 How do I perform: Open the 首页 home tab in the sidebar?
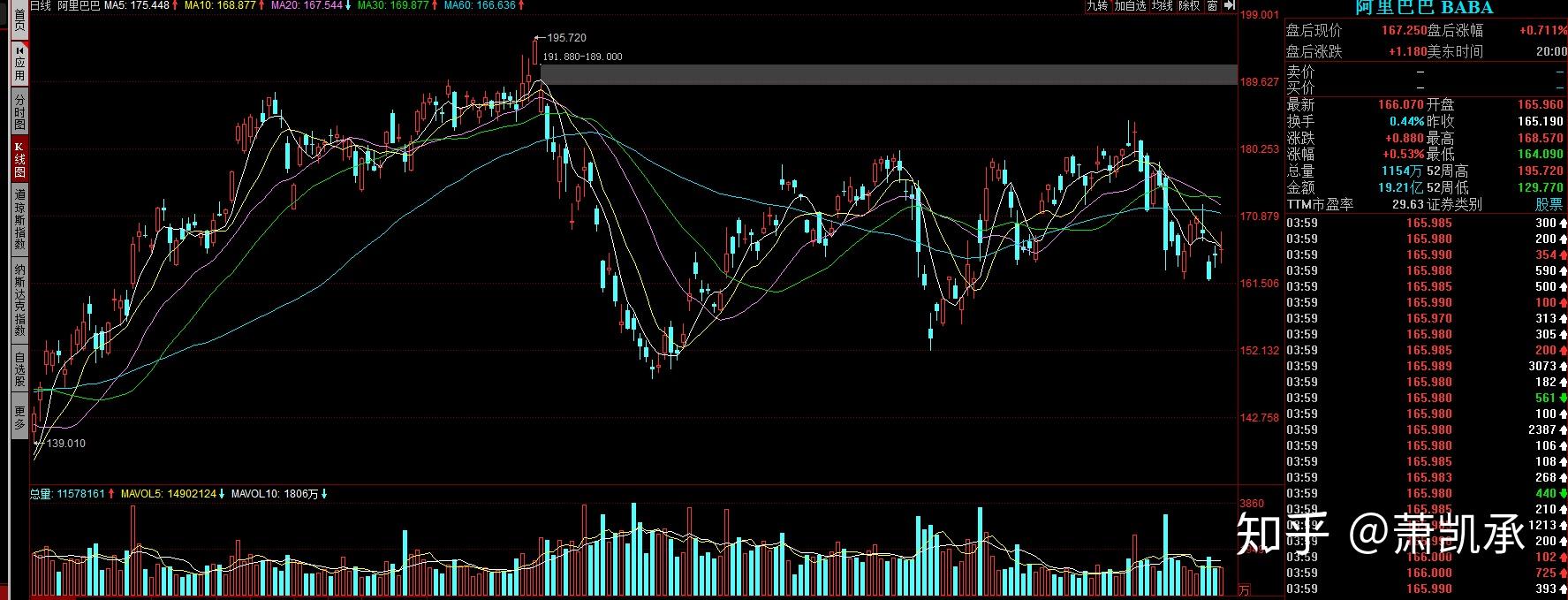click(x=19, y=21)
